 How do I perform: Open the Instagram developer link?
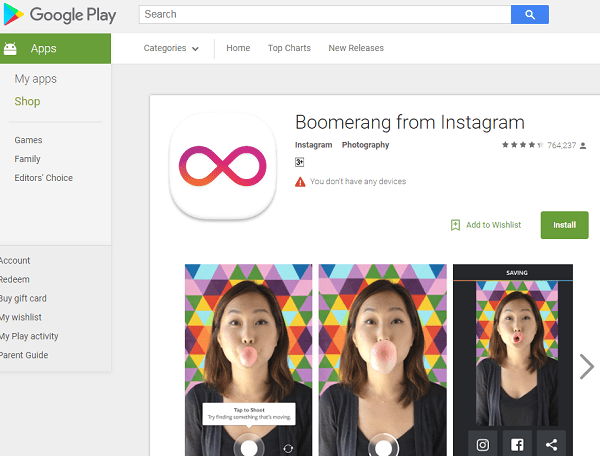313,145
